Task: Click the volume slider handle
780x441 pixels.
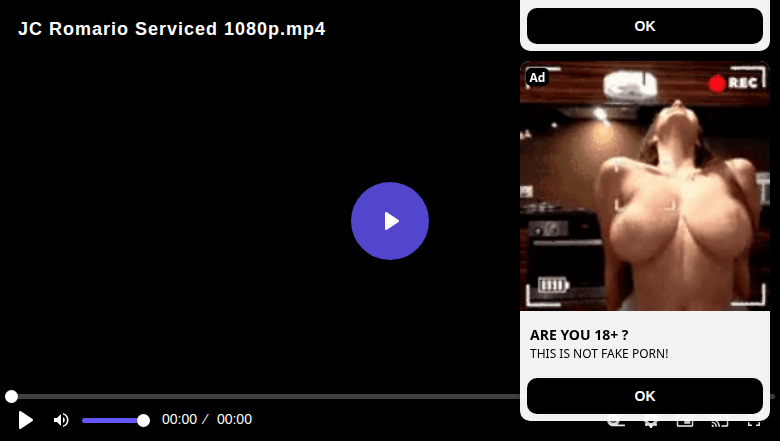Action: pos(143,421)
